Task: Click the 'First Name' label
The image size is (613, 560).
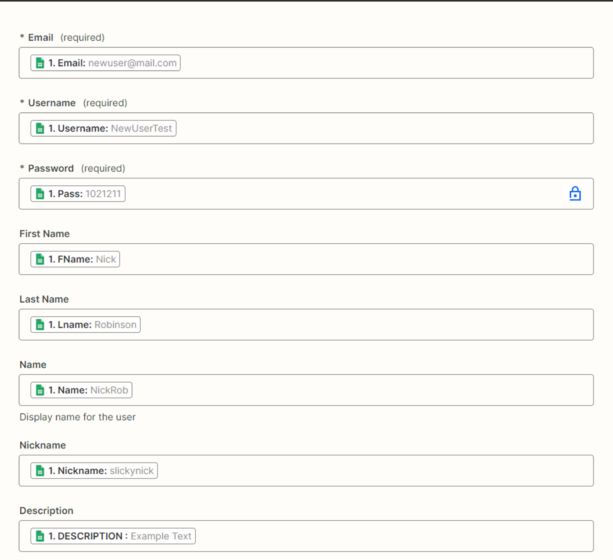Action: (45, 234)
